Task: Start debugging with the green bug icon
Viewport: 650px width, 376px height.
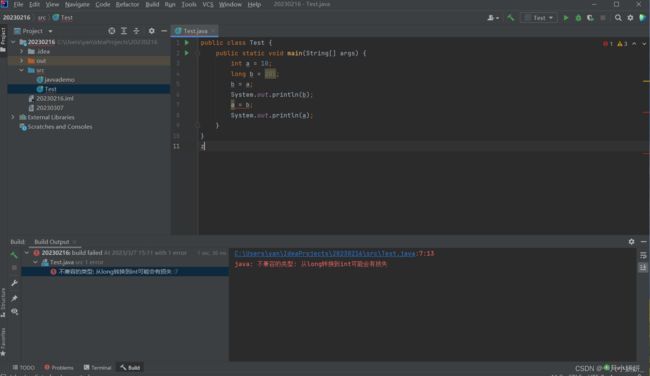Action: [578, 18]
